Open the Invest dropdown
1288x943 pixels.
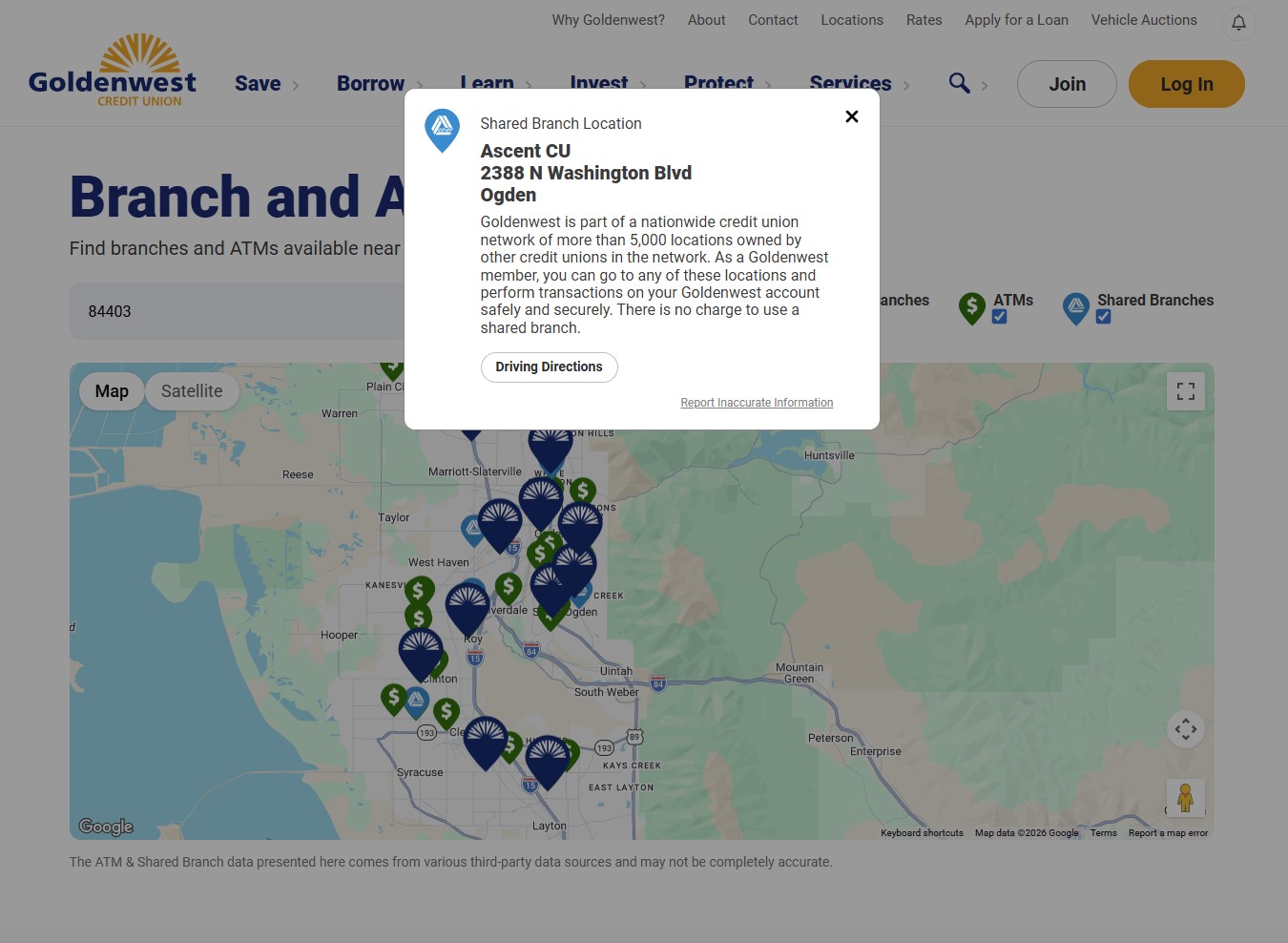pos(598,83)
